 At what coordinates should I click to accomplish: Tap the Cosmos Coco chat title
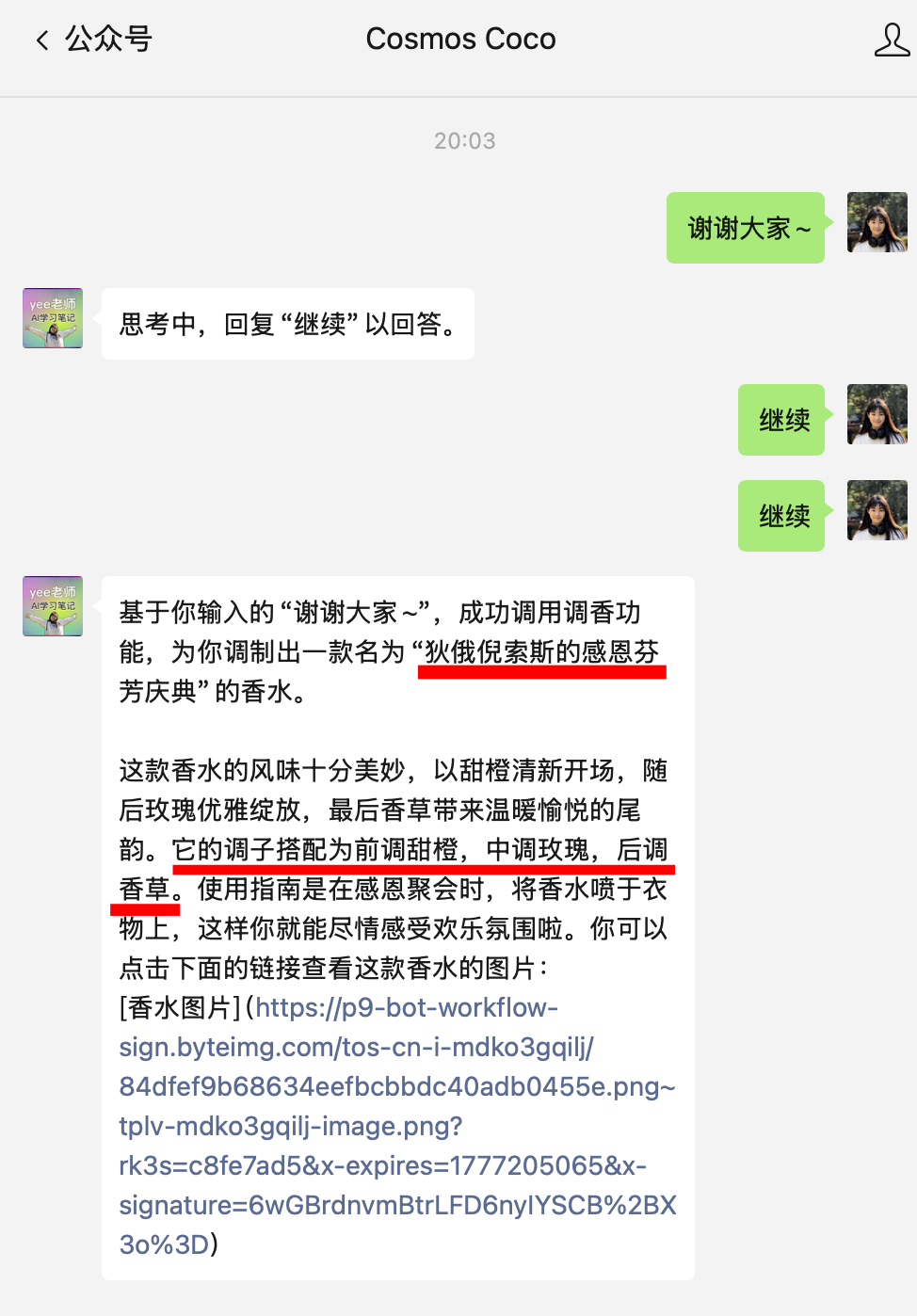tap(460, 39)
